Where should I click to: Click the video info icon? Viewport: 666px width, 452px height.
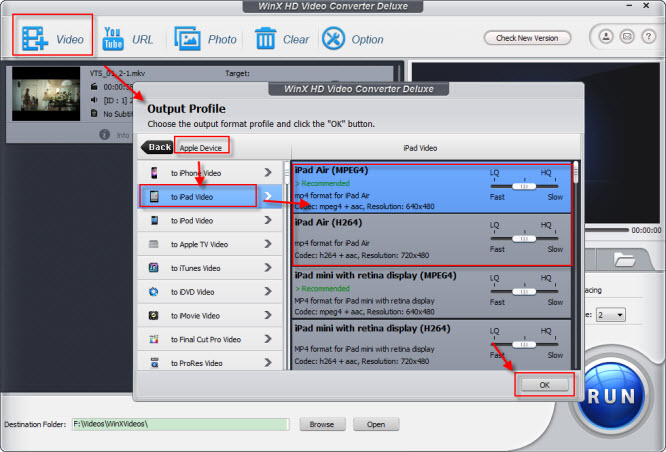point(104,135)
